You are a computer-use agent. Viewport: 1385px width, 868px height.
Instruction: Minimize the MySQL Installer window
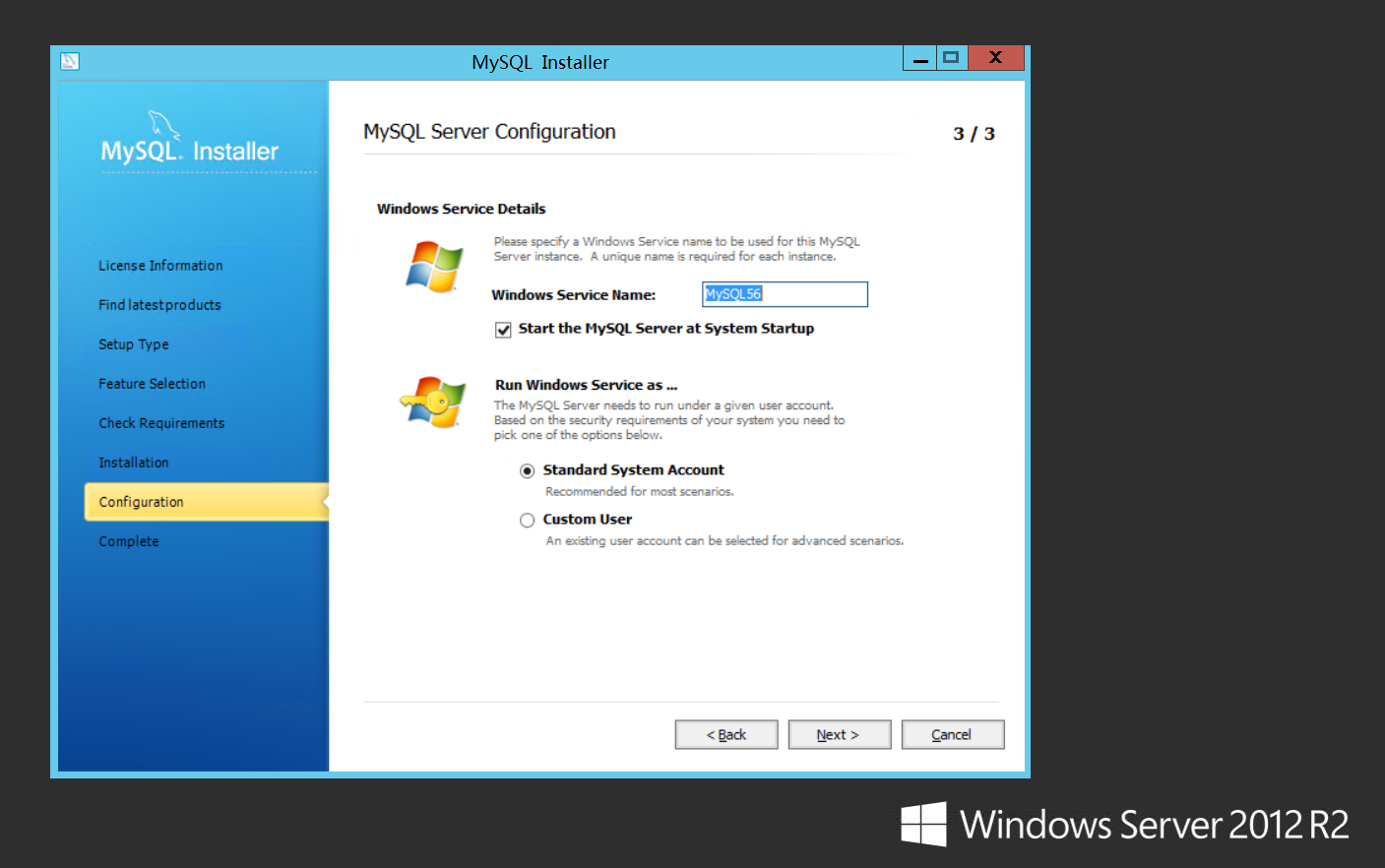[x=920, y=58]
